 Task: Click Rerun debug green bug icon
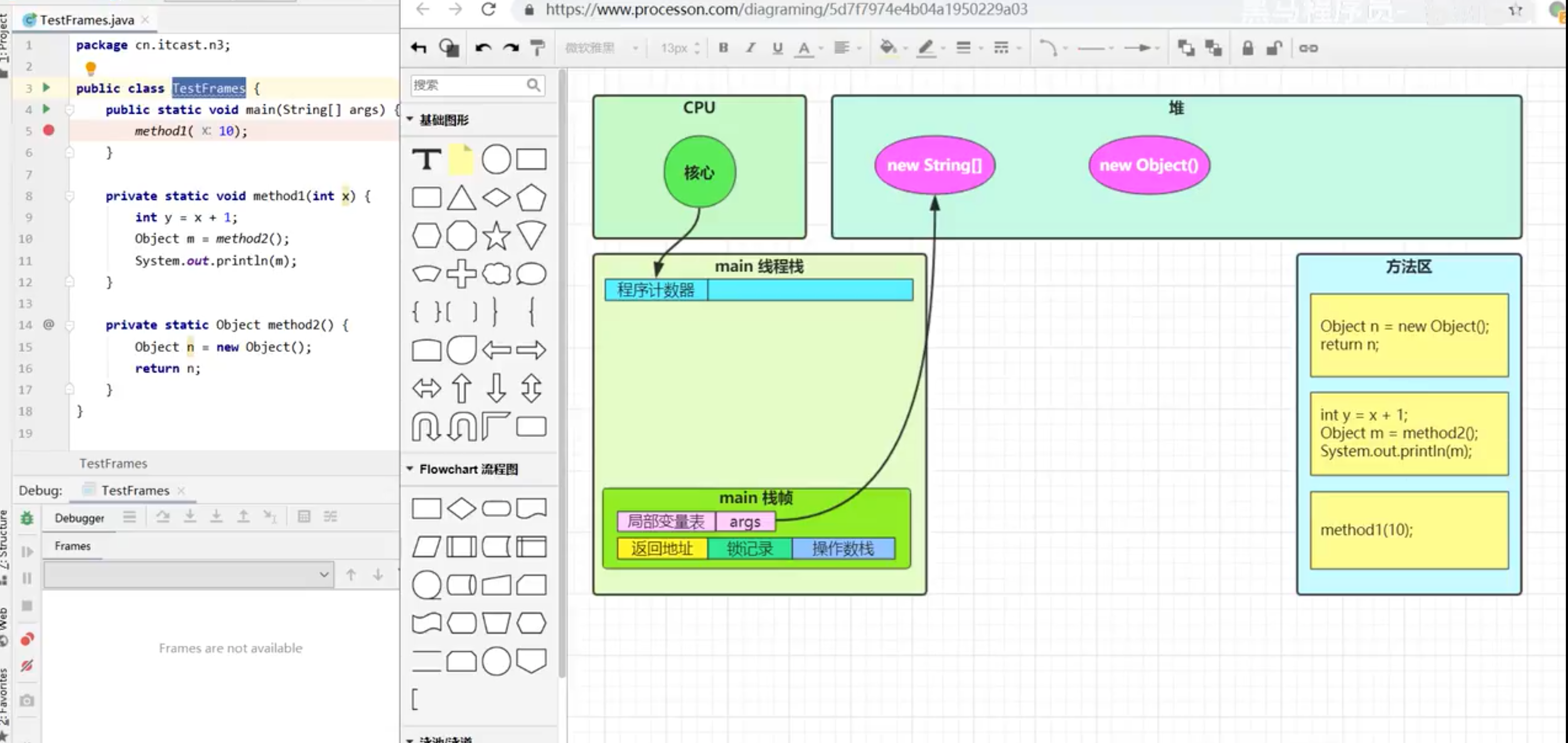27,518
